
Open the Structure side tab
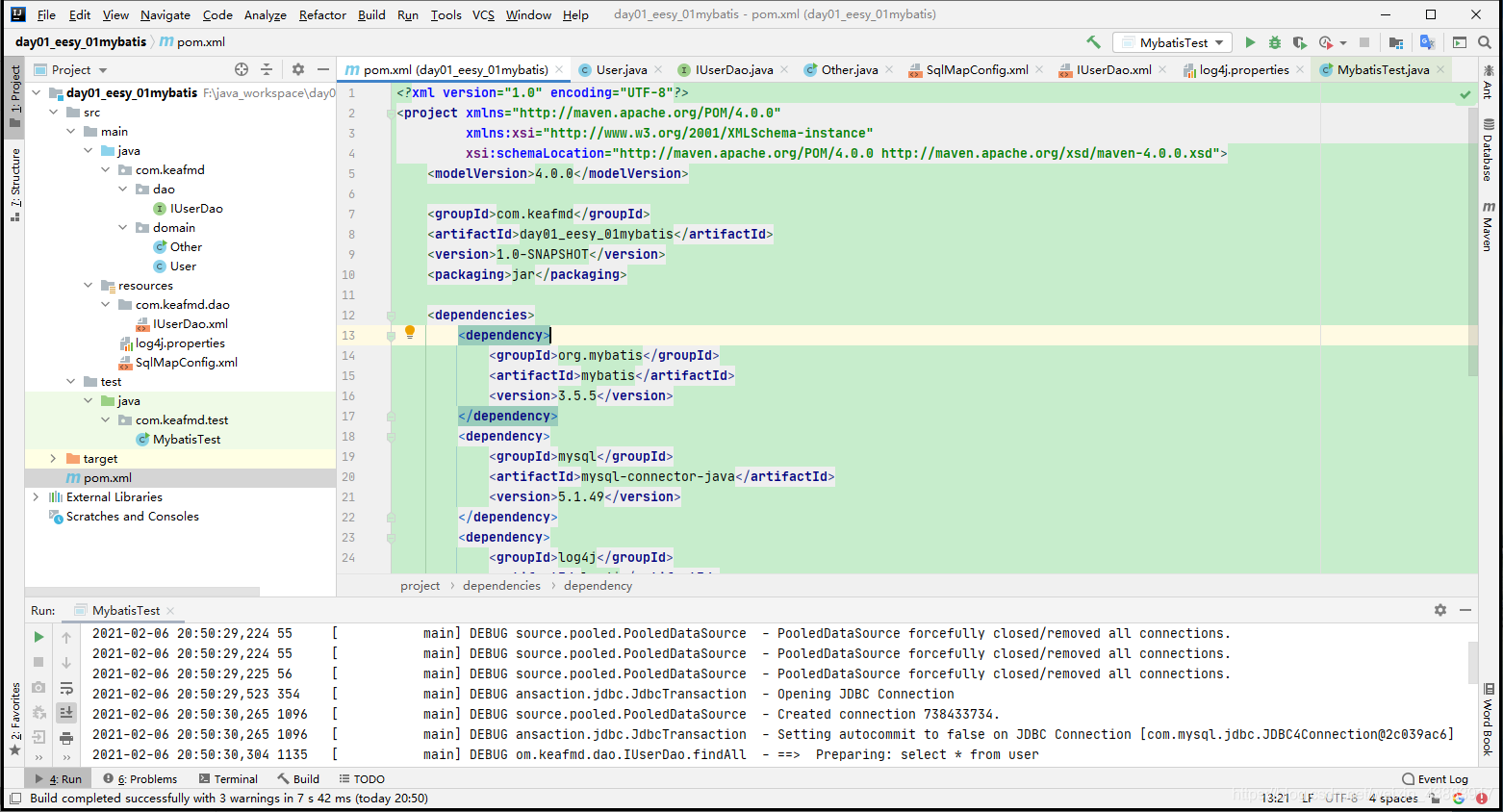pos(14,185)
